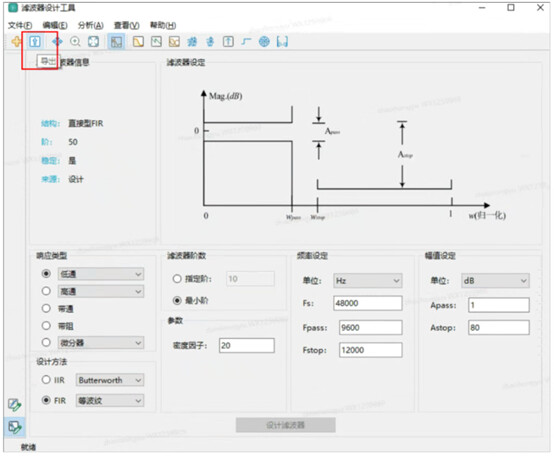Click the pan/move arrows toolbar icon

[57, 42]
